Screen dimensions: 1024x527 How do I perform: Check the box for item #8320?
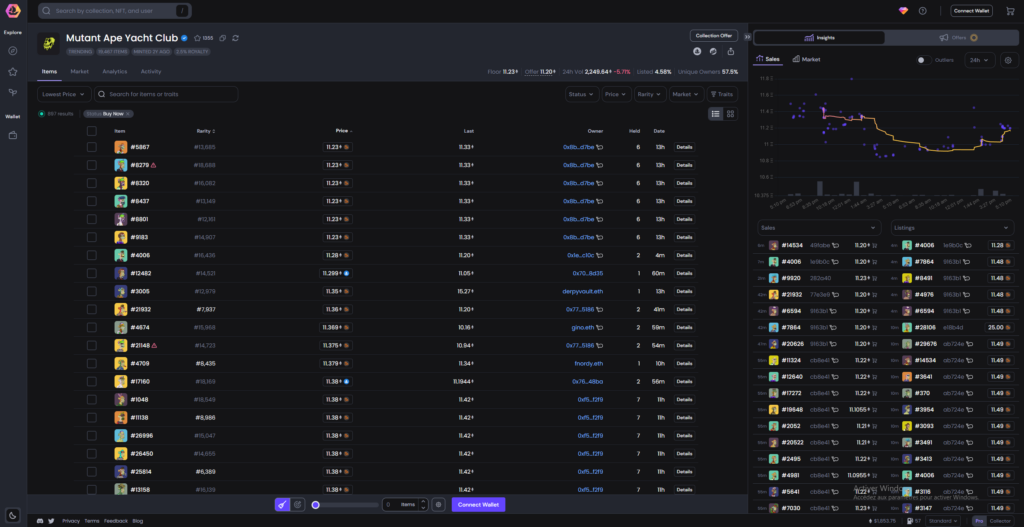[91, 183]
